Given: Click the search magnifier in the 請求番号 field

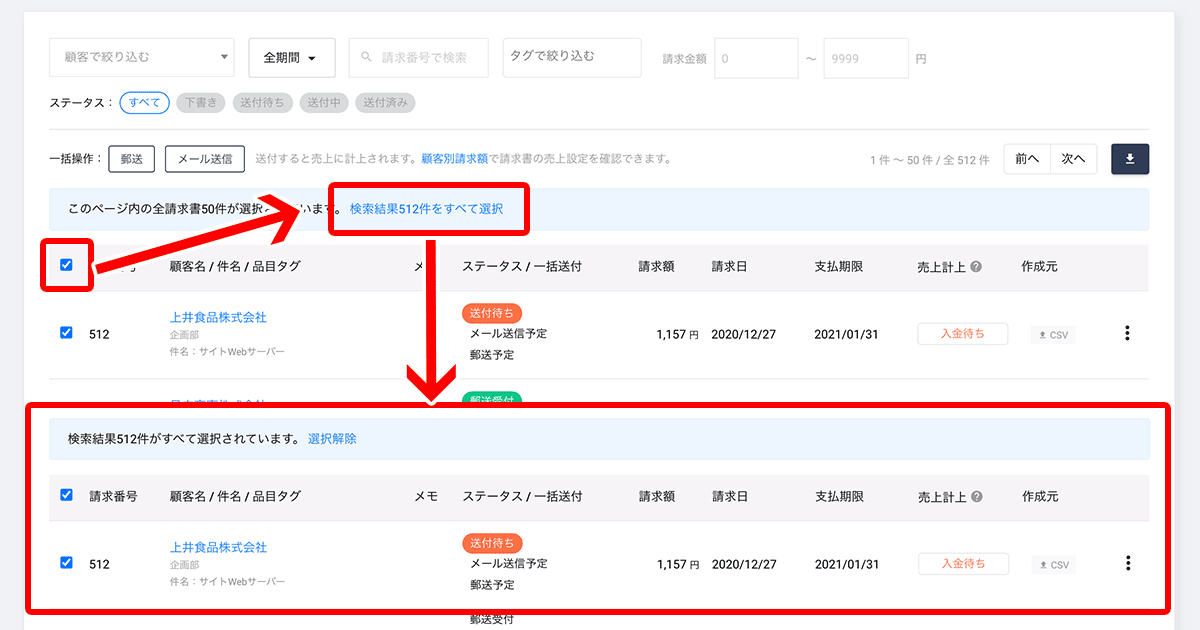Looking at the screenshot, I should click(x=367, y=58).
